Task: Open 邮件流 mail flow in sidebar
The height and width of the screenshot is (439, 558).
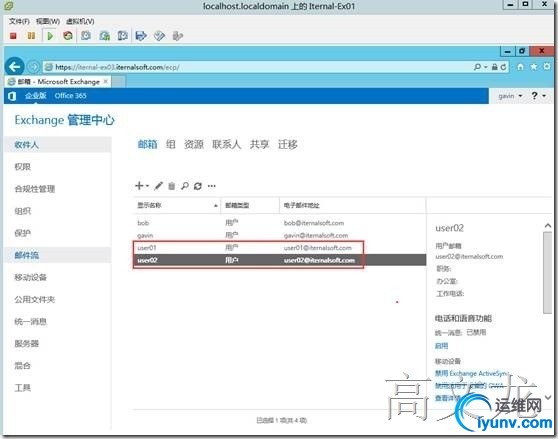Action: pyautogui.click(x=58, y=255)
